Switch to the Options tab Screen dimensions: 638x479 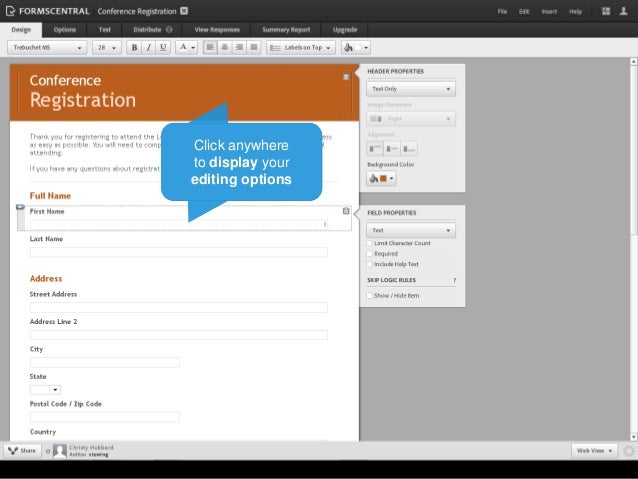click(x=65, y=30)
